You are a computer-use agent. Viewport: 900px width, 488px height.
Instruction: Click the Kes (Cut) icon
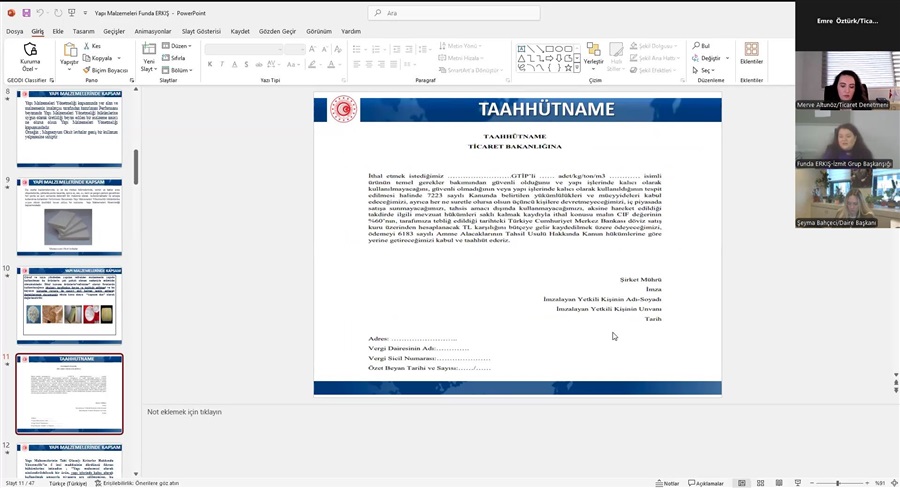coord(92,46)
